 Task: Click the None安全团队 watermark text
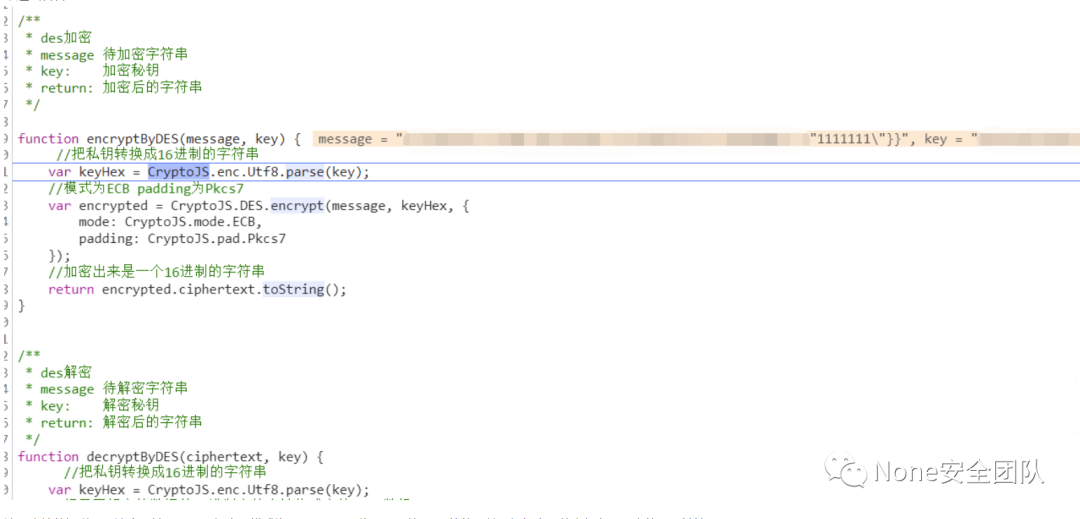pos(959,471)
